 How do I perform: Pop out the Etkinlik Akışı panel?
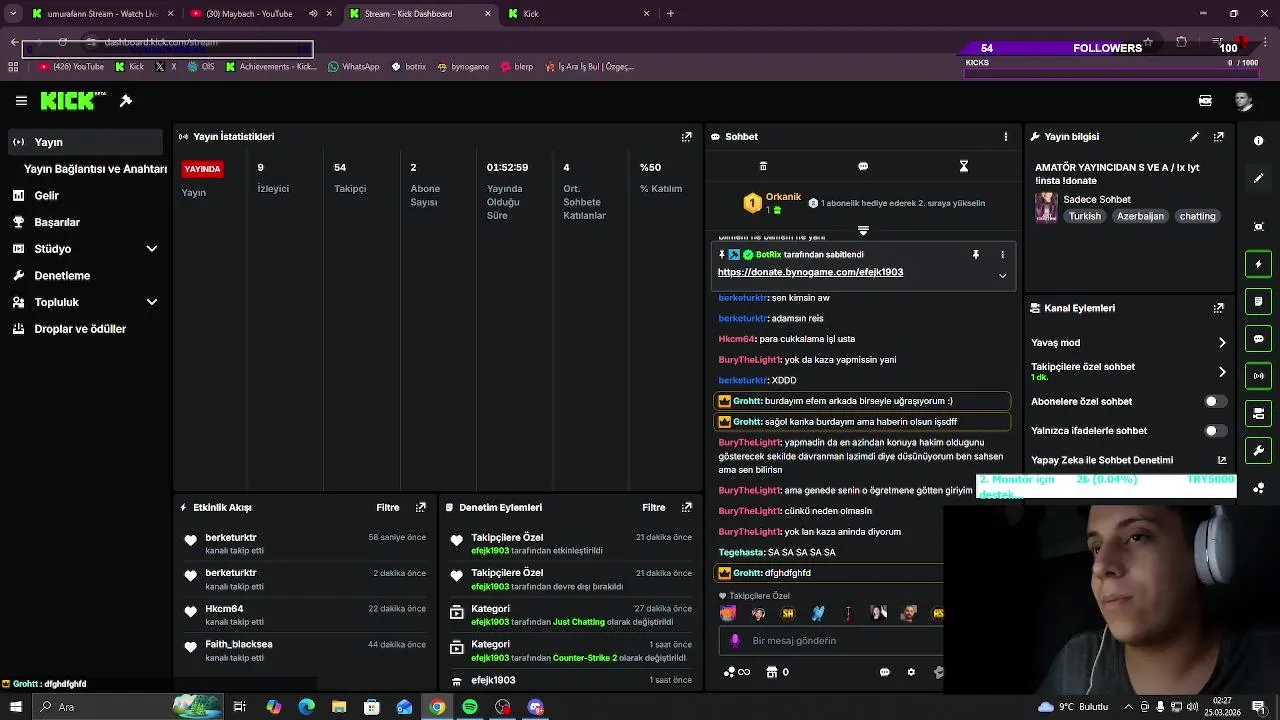coord(420,508)
